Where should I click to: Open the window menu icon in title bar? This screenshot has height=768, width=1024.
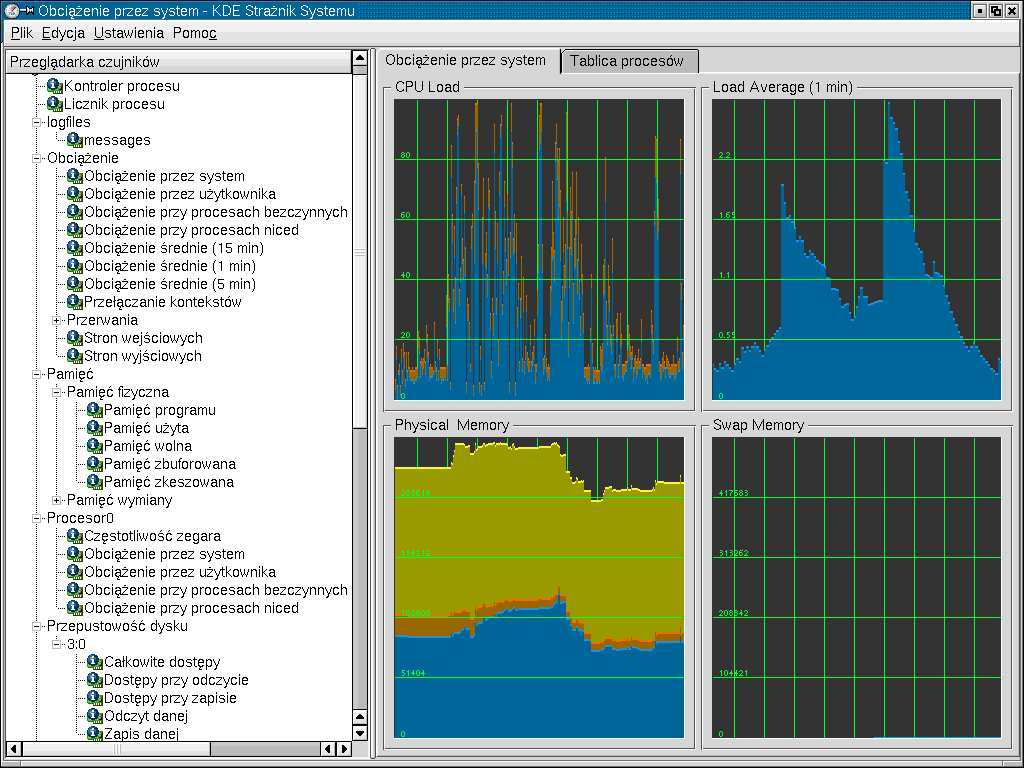[x=11, y=10]
